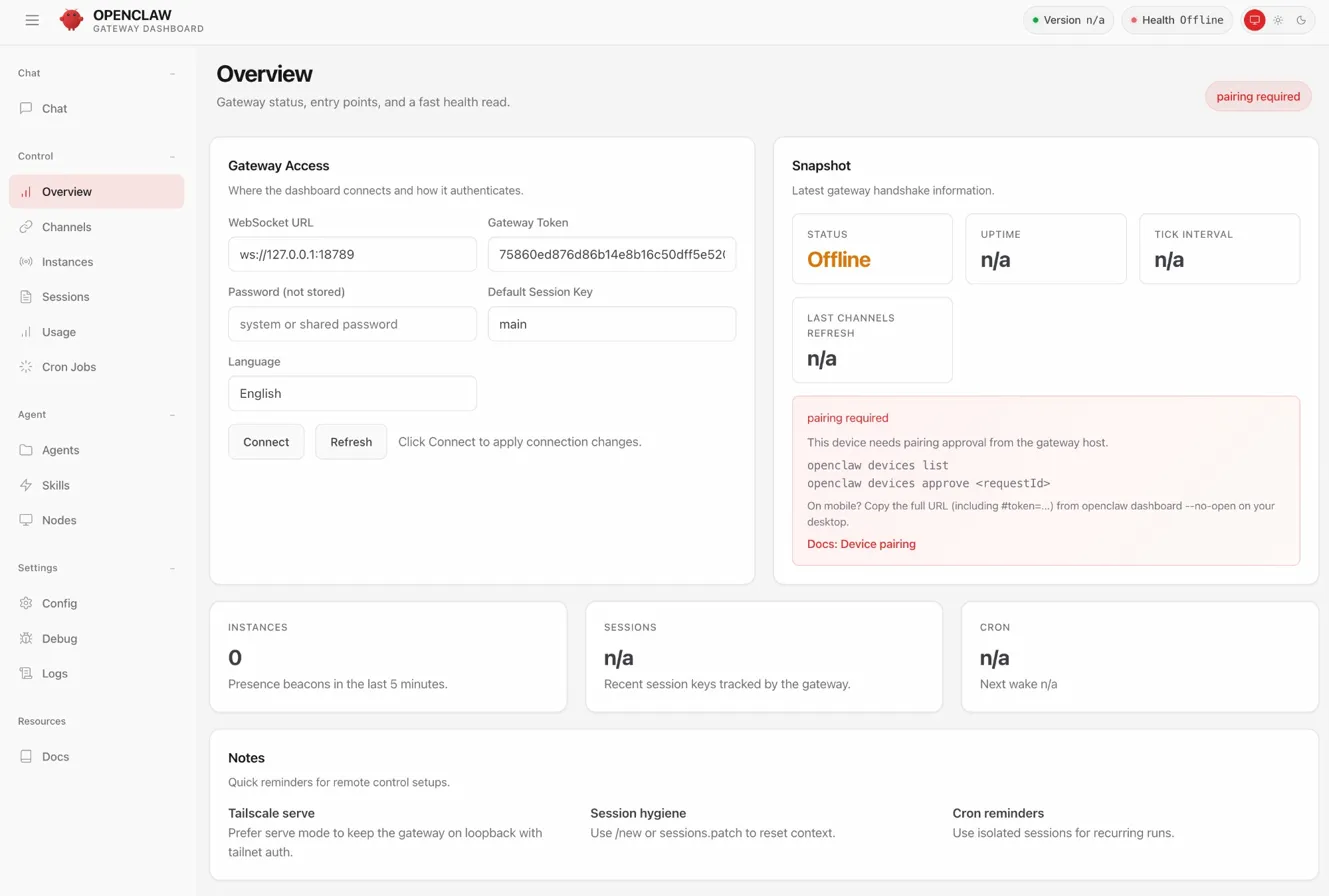Click 'openclaw devices approve <requestId>' command
Viewport: 1329px width, 896px height.
929,483
